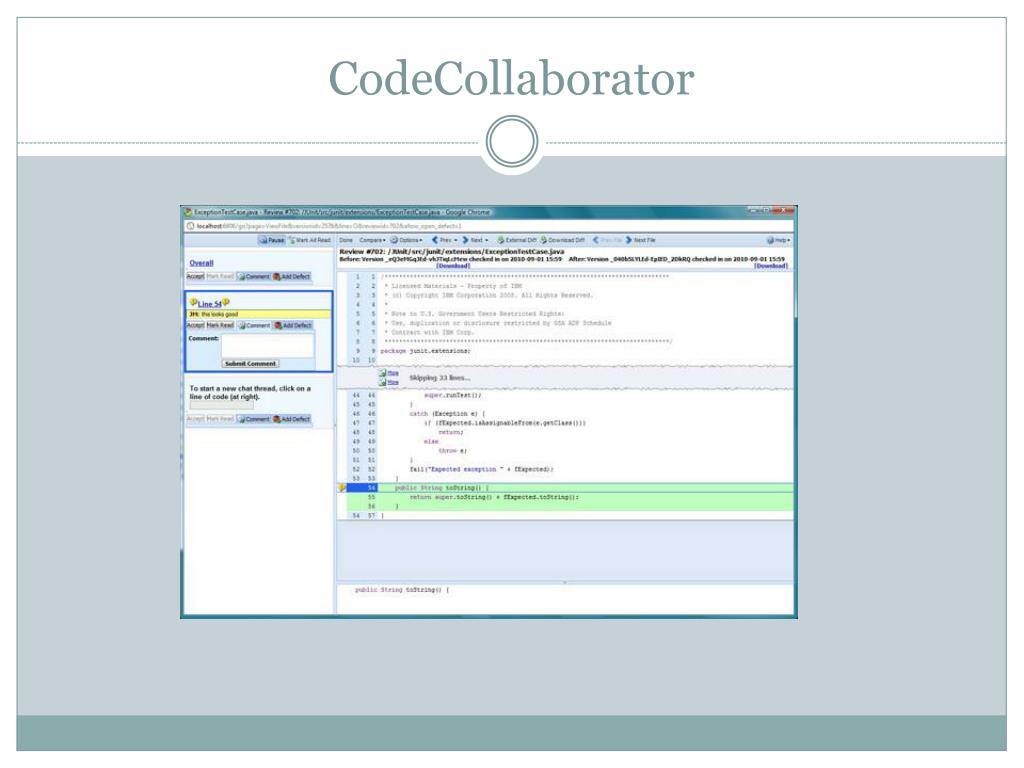Go to the Next File arrow
1024x768 pixels.
[640, 240]
